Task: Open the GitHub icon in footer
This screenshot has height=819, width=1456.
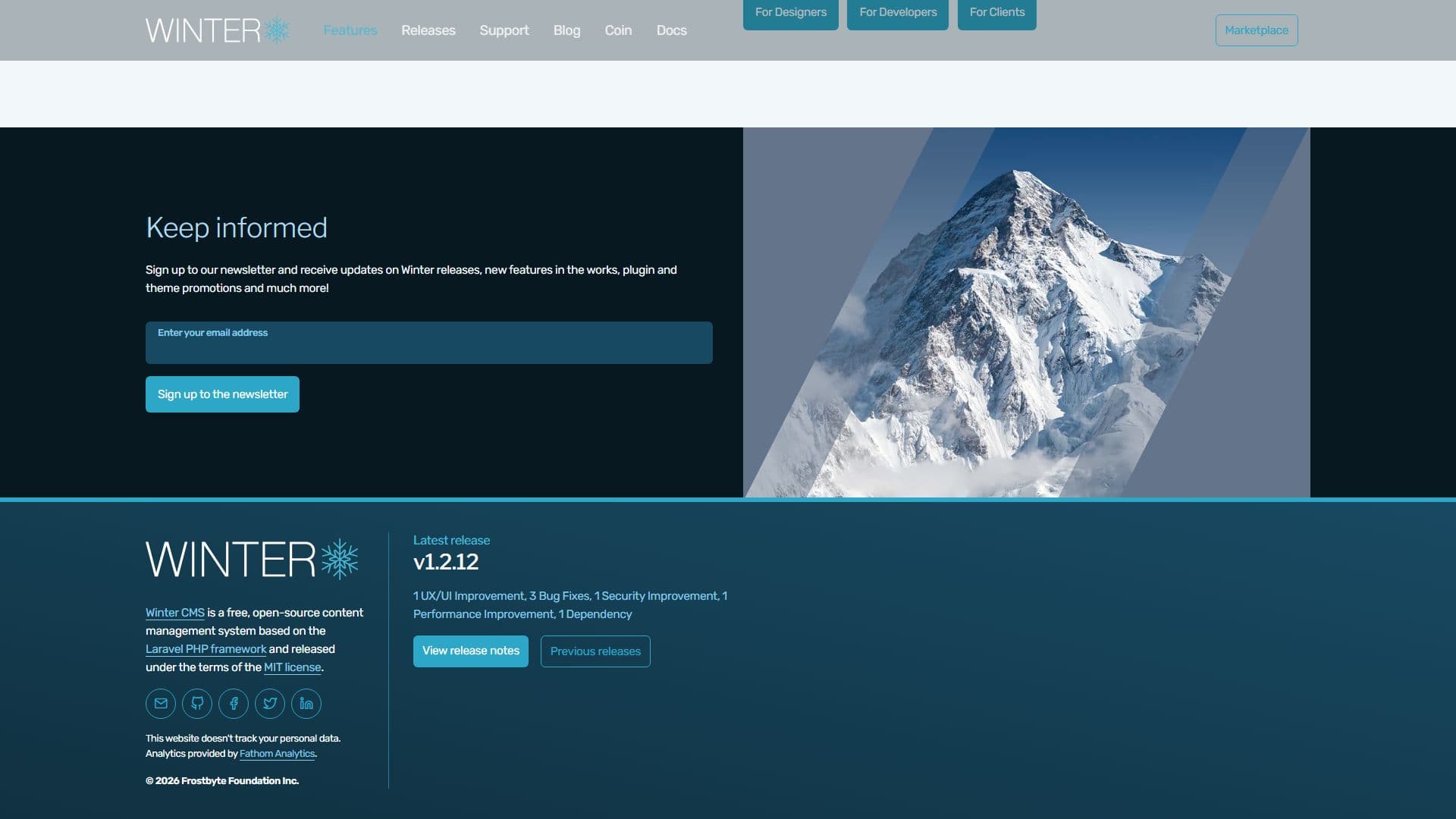Action: pyautogui.click(x=197, y=704)
